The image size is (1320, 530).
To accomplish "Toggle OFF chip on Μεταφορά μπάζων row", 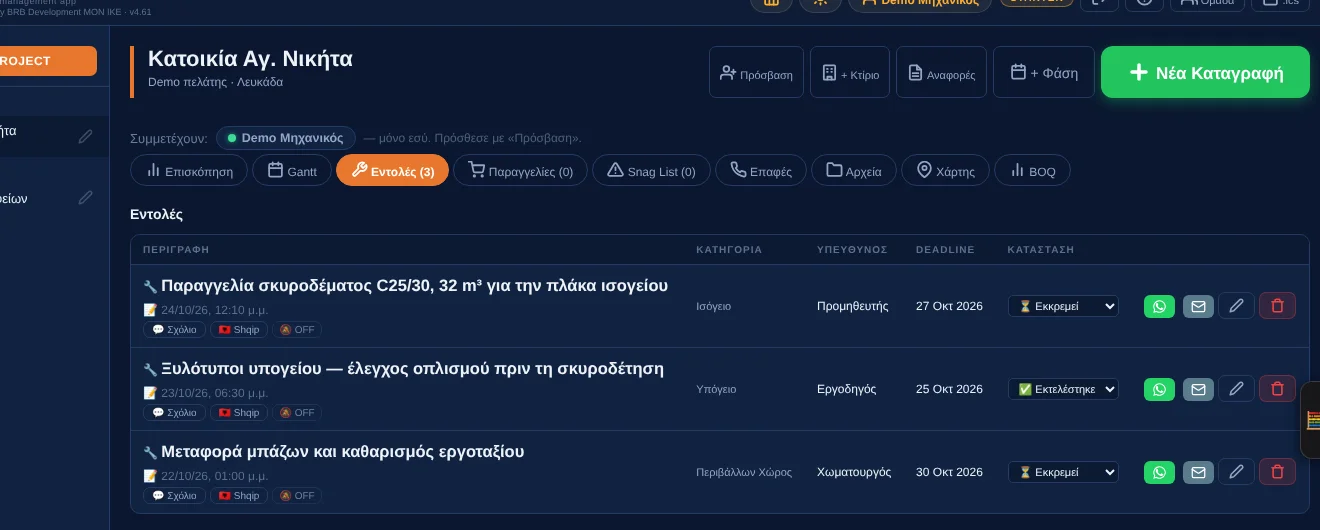I will (x=297, y=495).
